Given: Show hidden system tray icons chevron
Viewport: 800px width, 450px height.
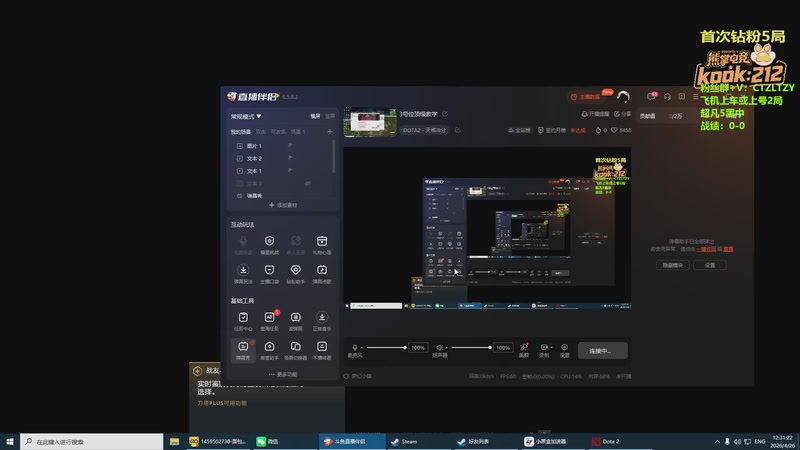Looking at the screenshot, I should (x=717, y=441).
